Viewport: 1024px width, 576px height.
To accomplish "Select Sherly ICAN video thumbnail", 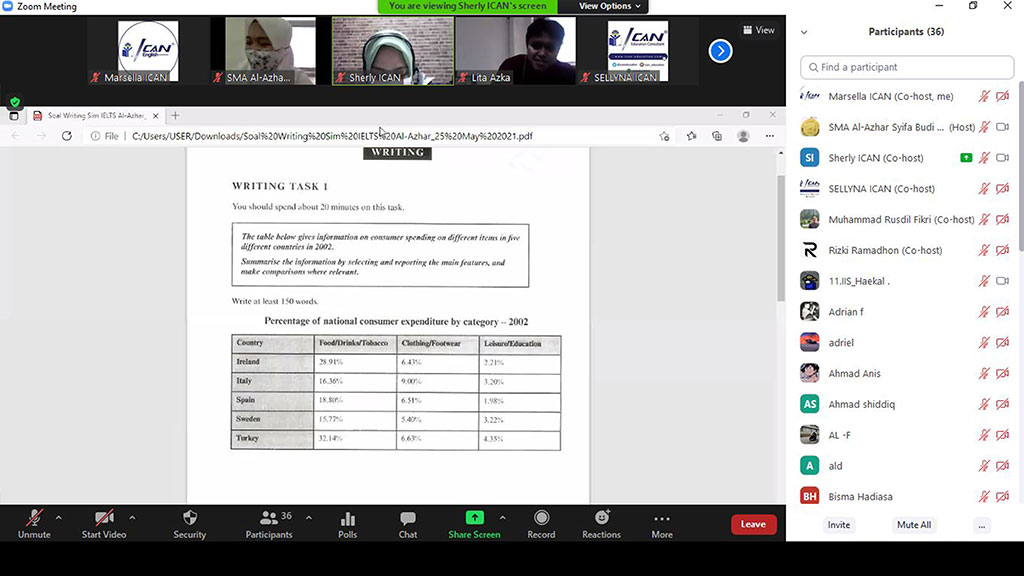I will (x=393, y=51).
